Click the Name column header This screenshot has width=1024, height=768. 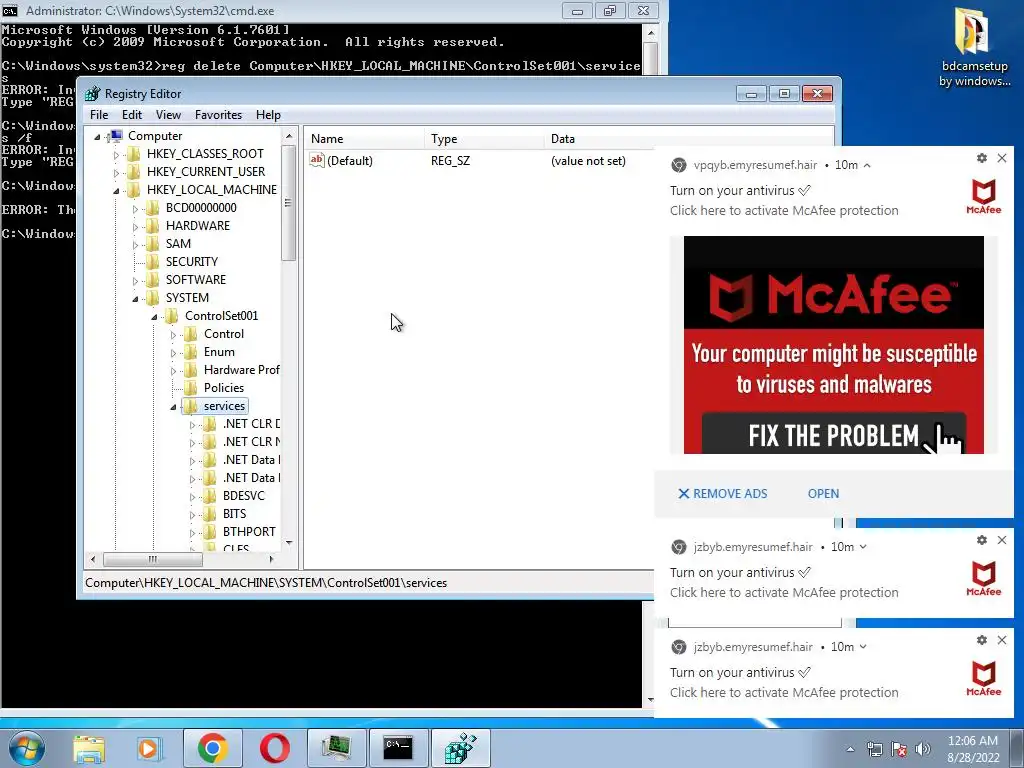pos(364,138)
